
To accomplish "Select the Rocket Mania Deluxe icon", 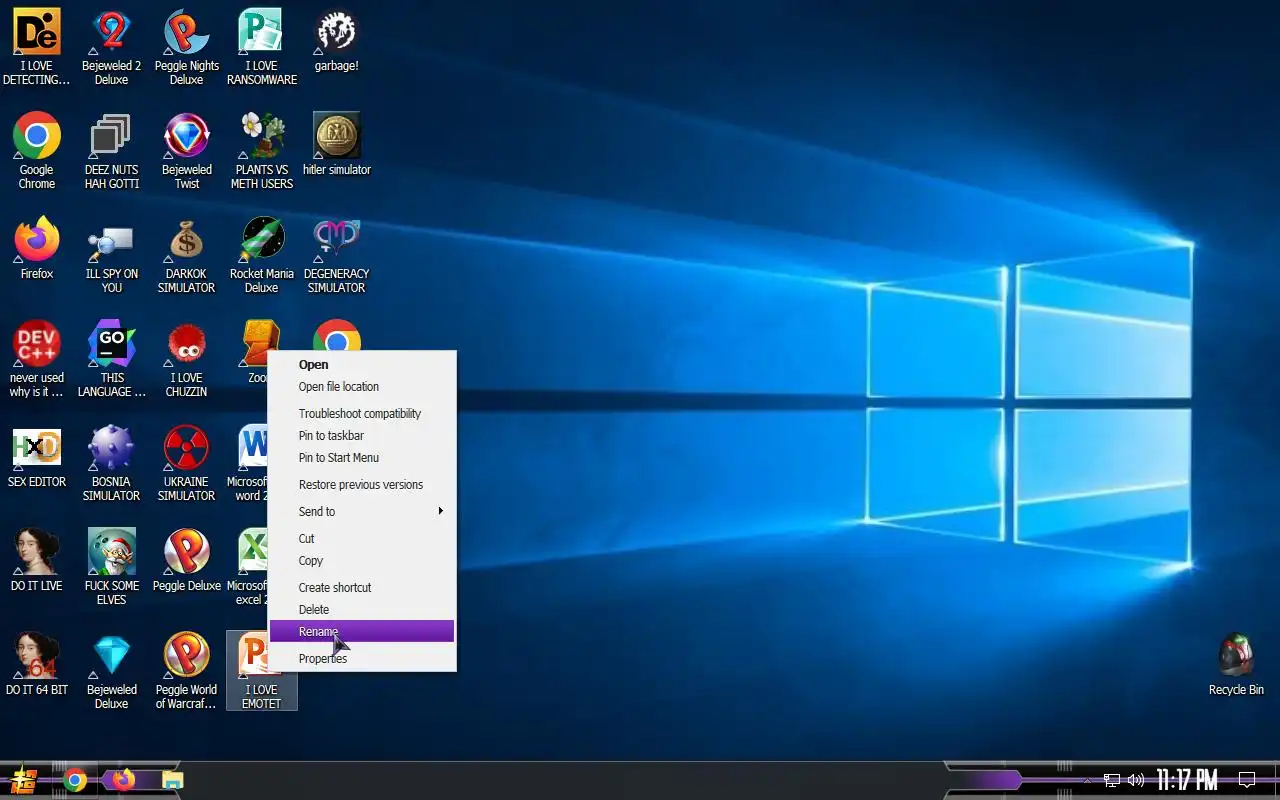I will click(x=261, y=254).
